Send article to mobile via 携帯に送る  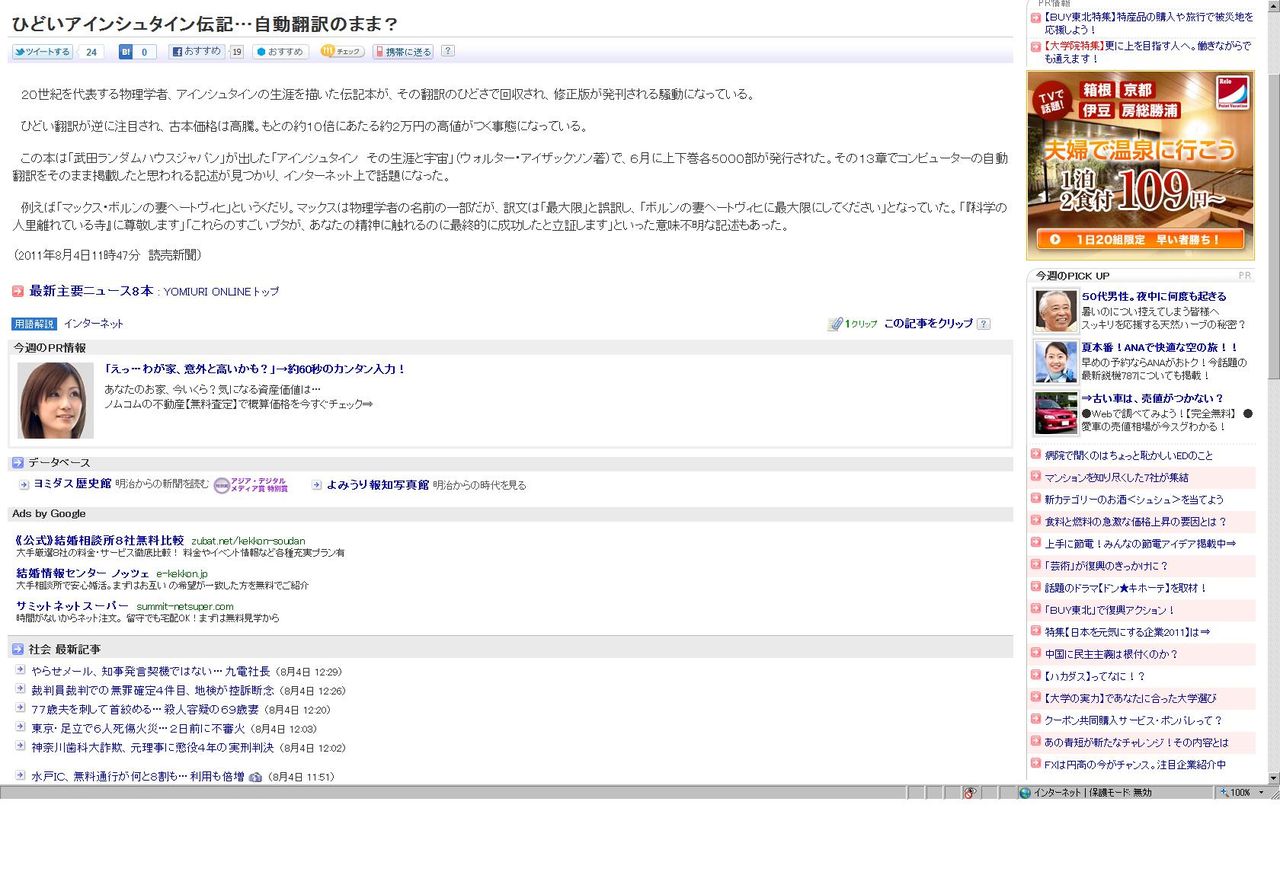[x=403, y=52]
